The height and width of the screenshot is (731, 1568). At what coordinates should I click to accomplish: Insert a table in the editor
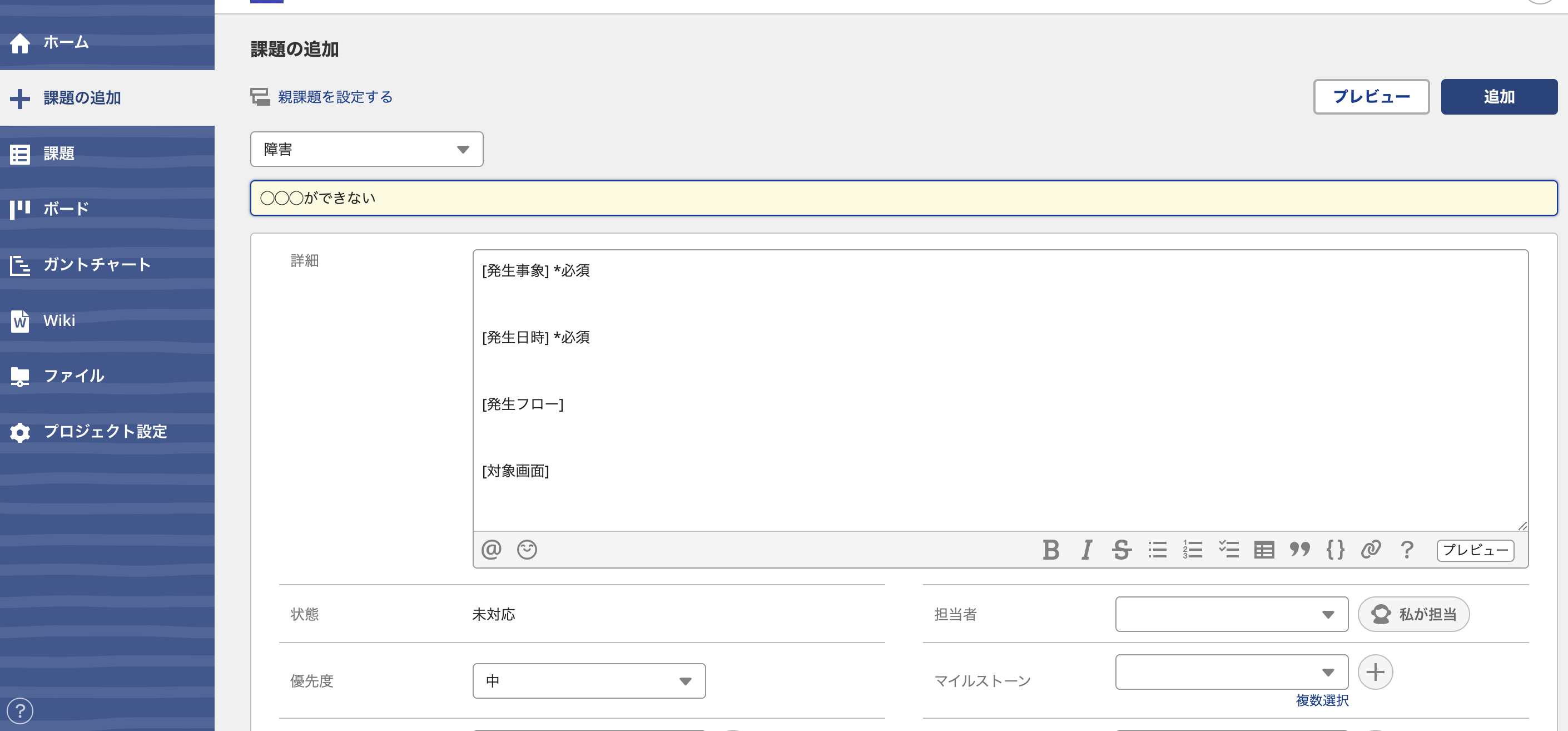(x=1264, y=550)
